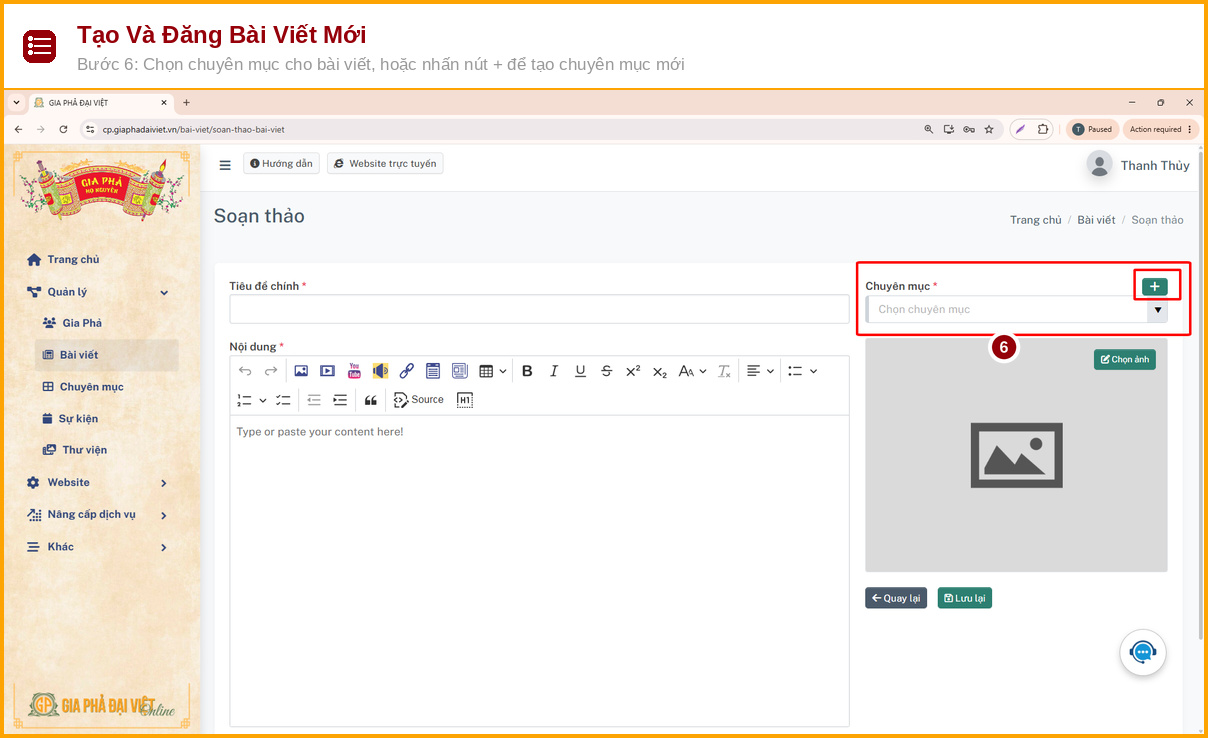The width and height of the screenshot is (1208, 738).
Task: Click the page template icon
Action: [433, 371]
